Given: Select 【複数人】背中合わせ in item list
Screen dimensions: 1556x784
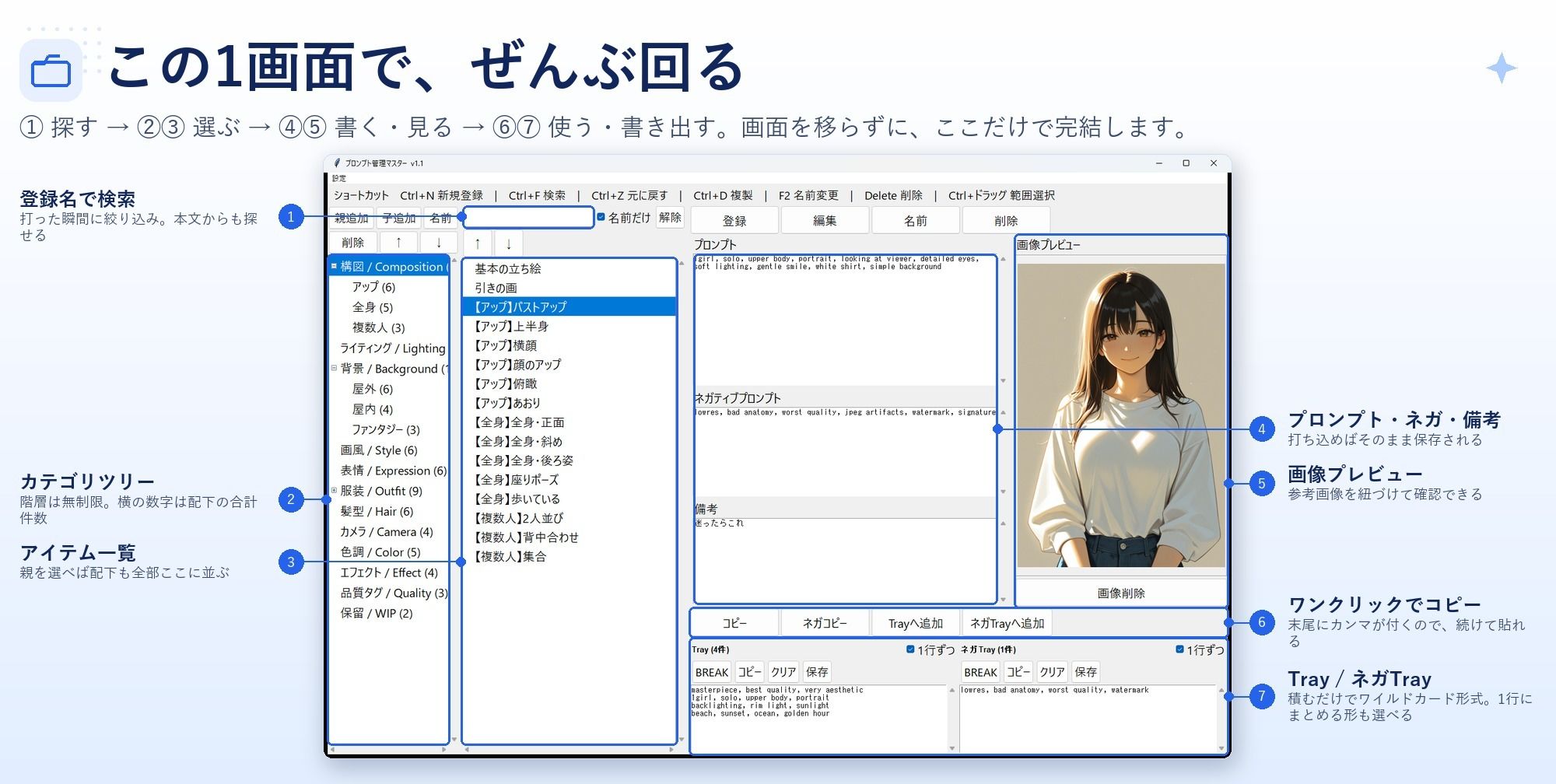Looking at the screenshot, I should [x=569, y=537].
